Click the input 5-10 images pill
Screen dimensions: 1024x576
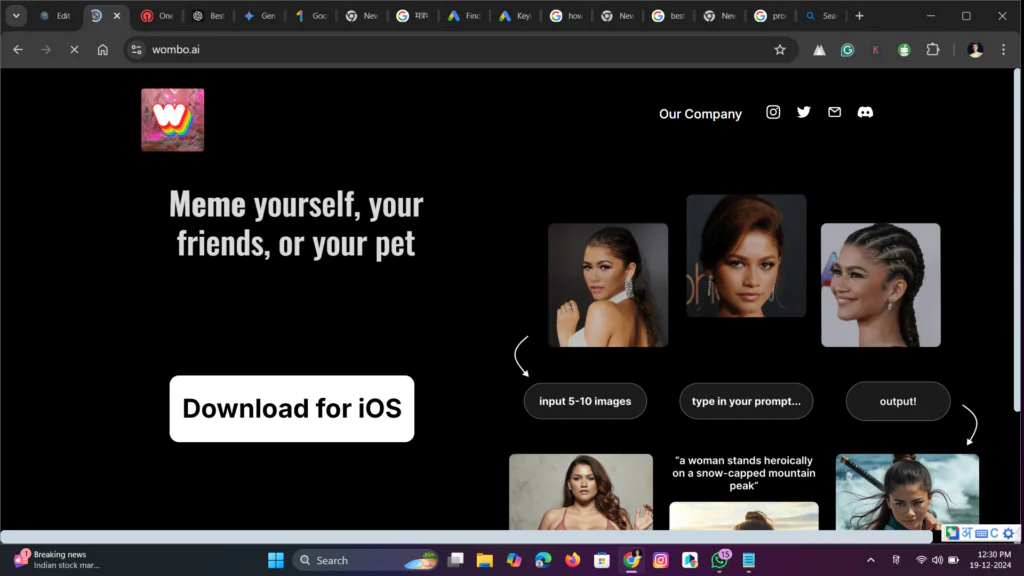pos(585,401)
